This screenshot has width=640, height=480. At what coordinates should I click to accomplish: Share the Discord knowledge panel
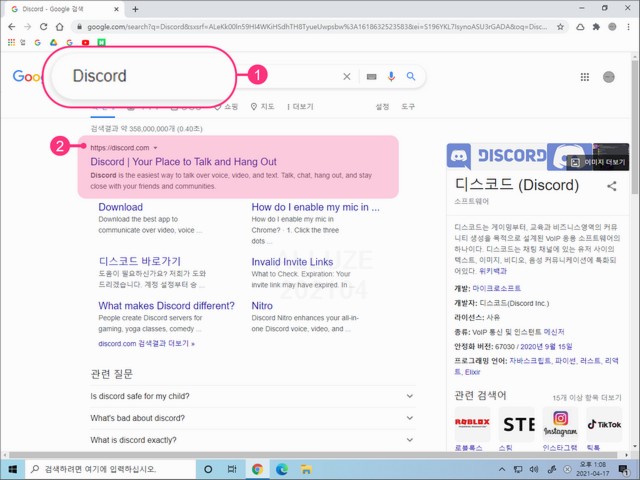[611, 186]
